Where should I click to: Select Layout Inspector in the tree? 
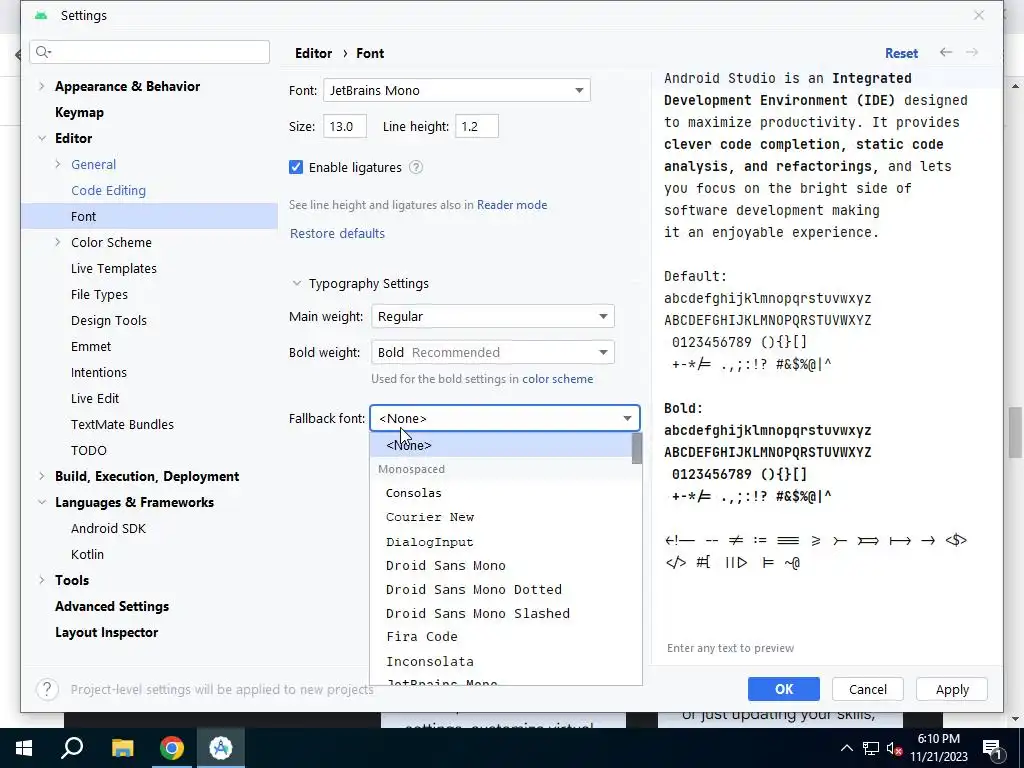click(x=106, y=632)
